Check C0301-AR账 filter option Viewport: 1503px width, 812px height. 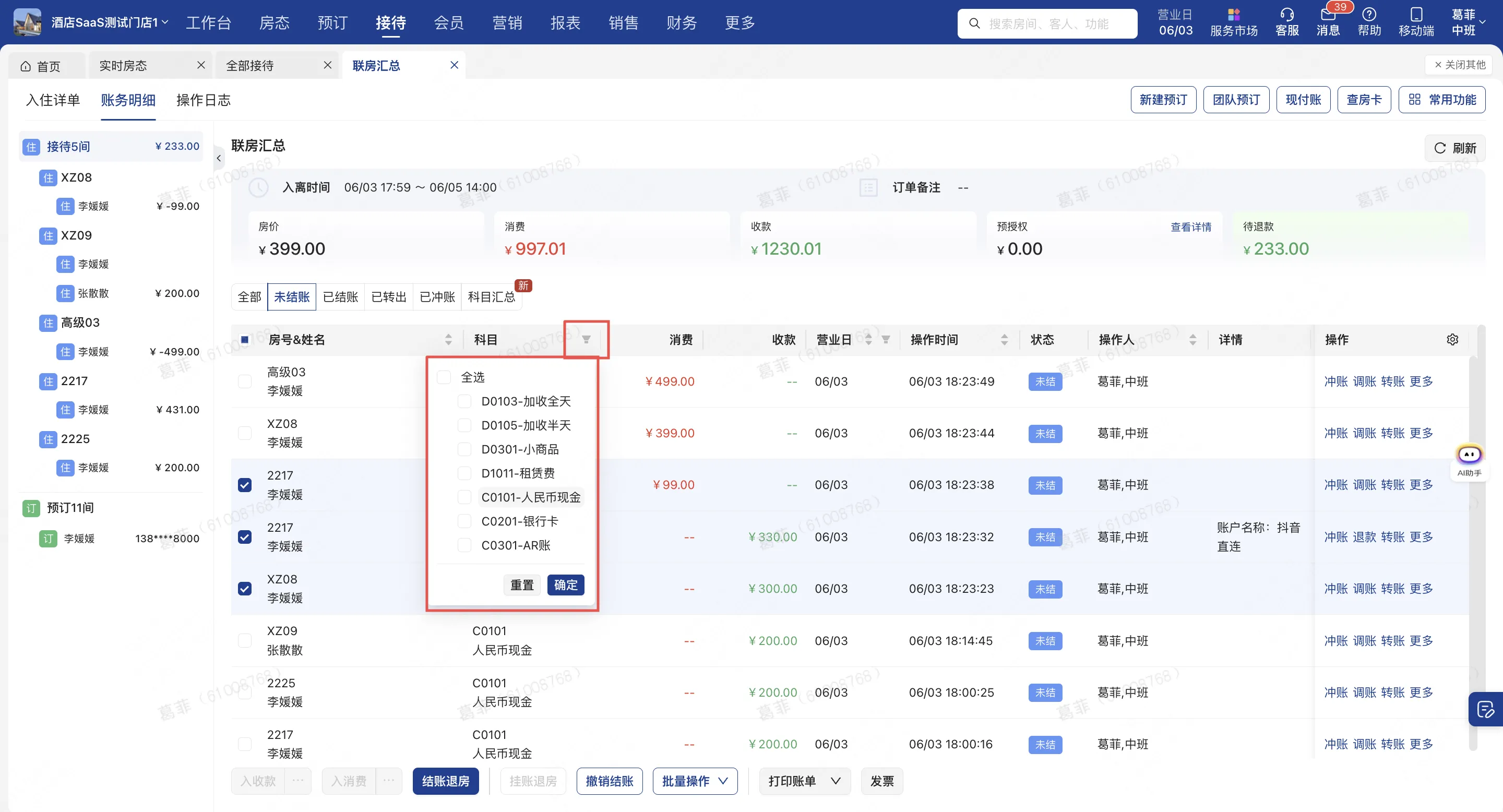464,545
